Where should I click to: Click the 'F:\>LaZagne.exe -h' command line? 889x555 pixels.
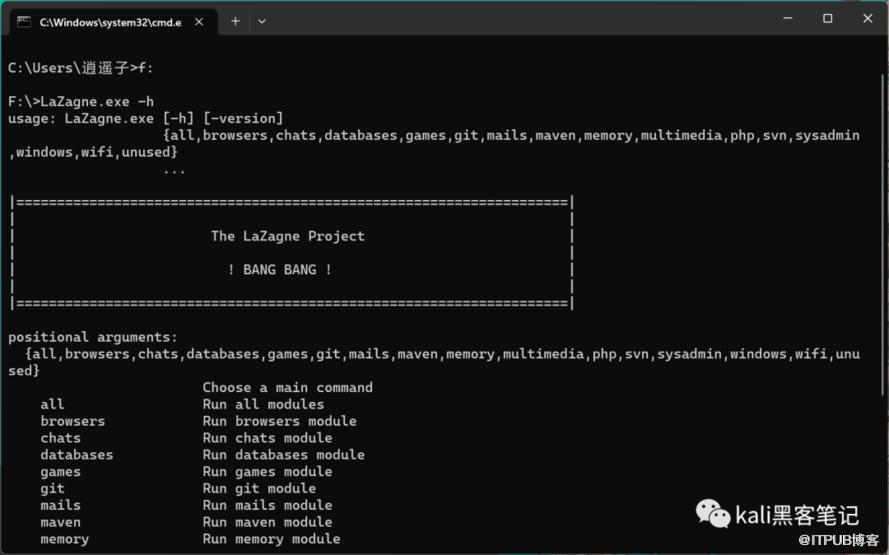(81, 101)
